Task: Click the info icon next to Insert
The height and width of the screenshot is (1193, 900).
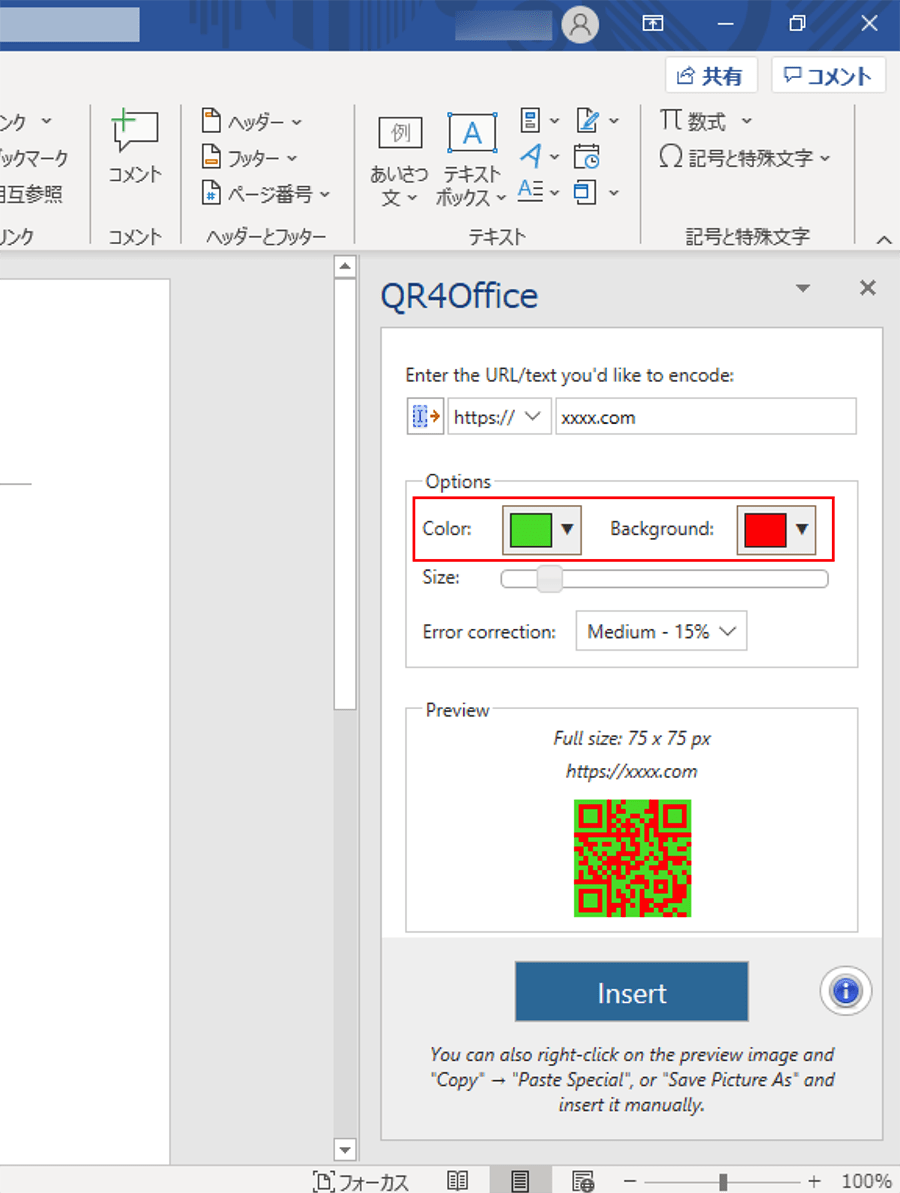Action: [845, 991]
